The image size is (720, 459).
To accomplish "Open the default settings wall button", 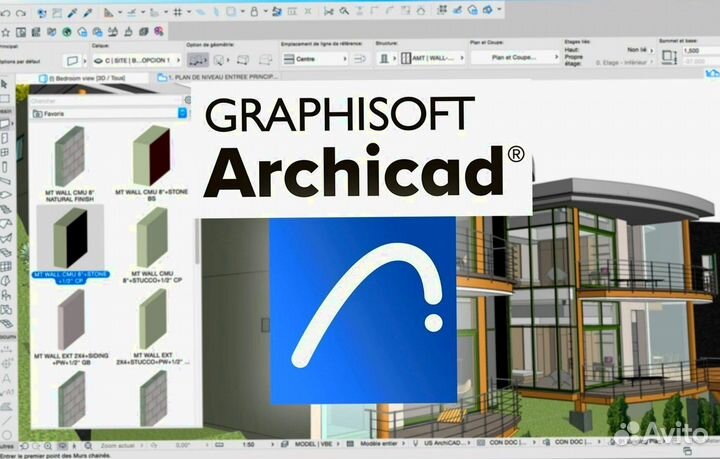I will tap(73, 60).
